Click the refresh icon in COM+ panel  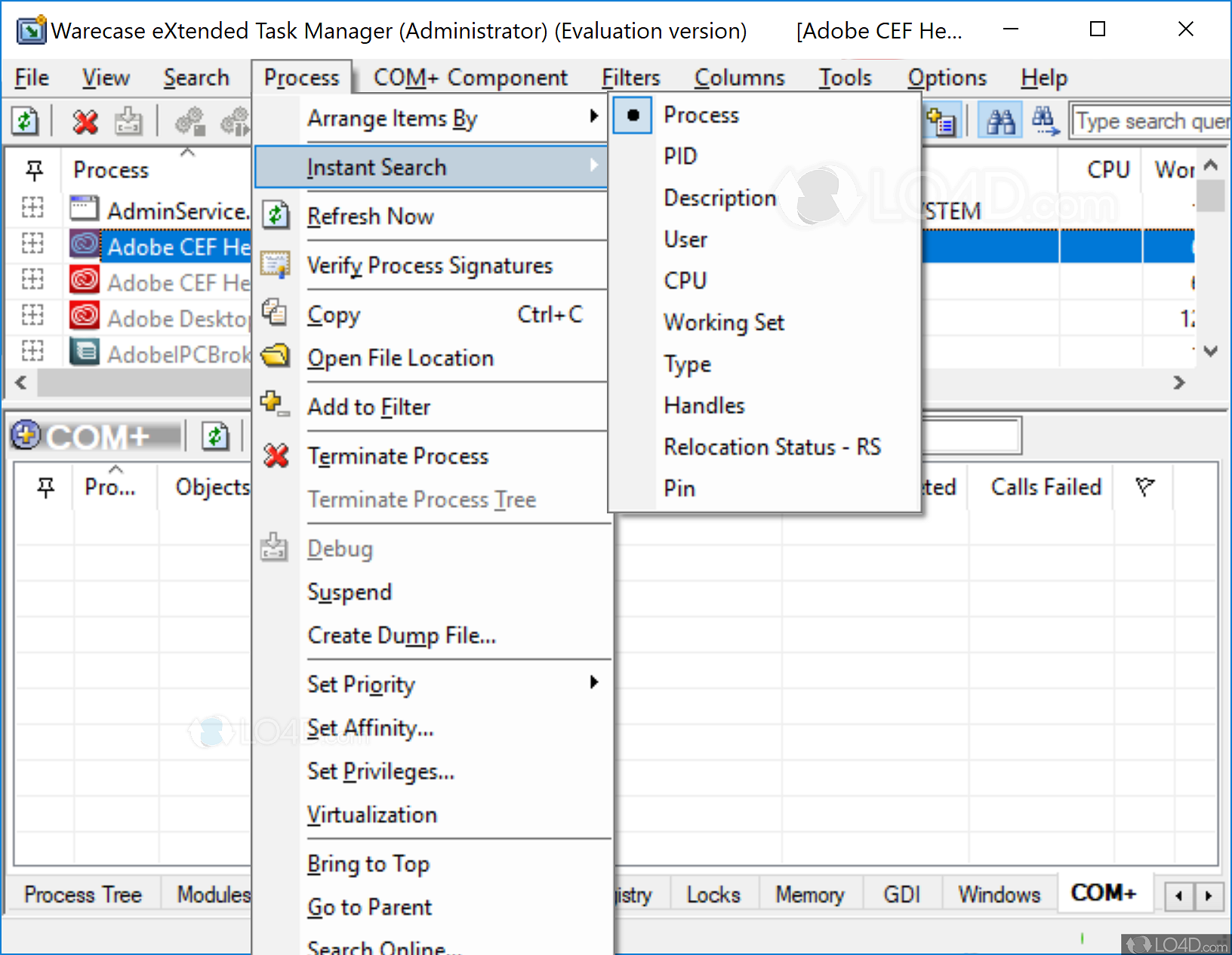[x=215, y=436]
